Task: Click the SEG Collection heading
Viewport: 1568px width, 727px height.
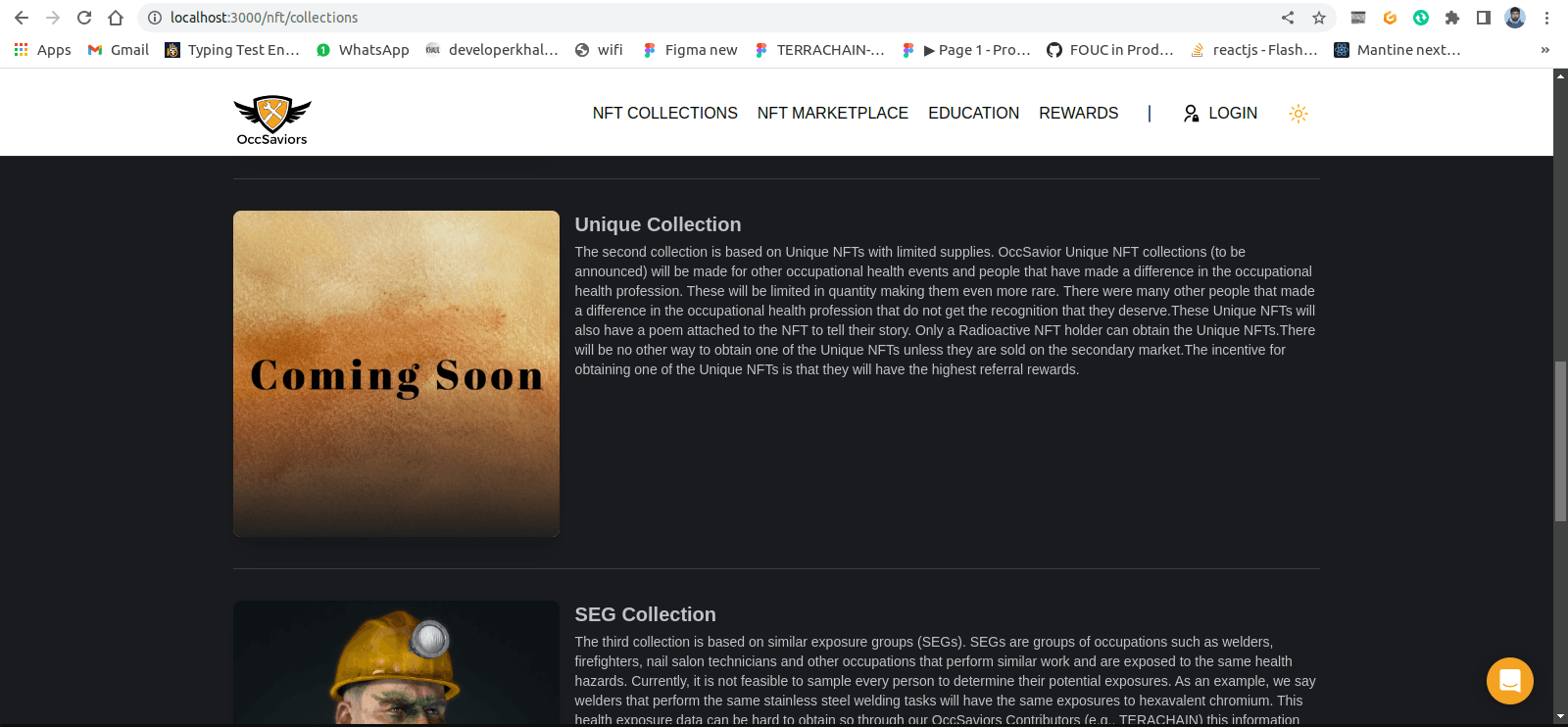Action: tap(645, 614)
